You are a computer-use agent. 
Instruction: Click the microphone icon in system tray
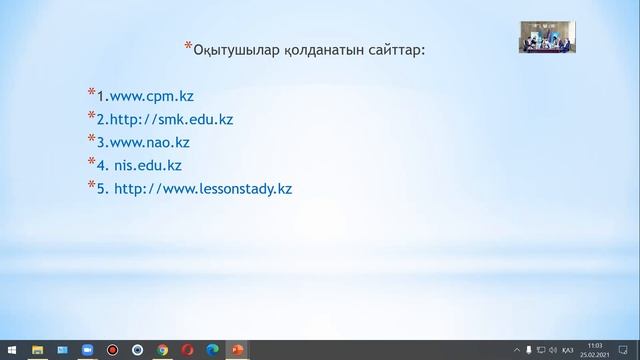[529, 350]
